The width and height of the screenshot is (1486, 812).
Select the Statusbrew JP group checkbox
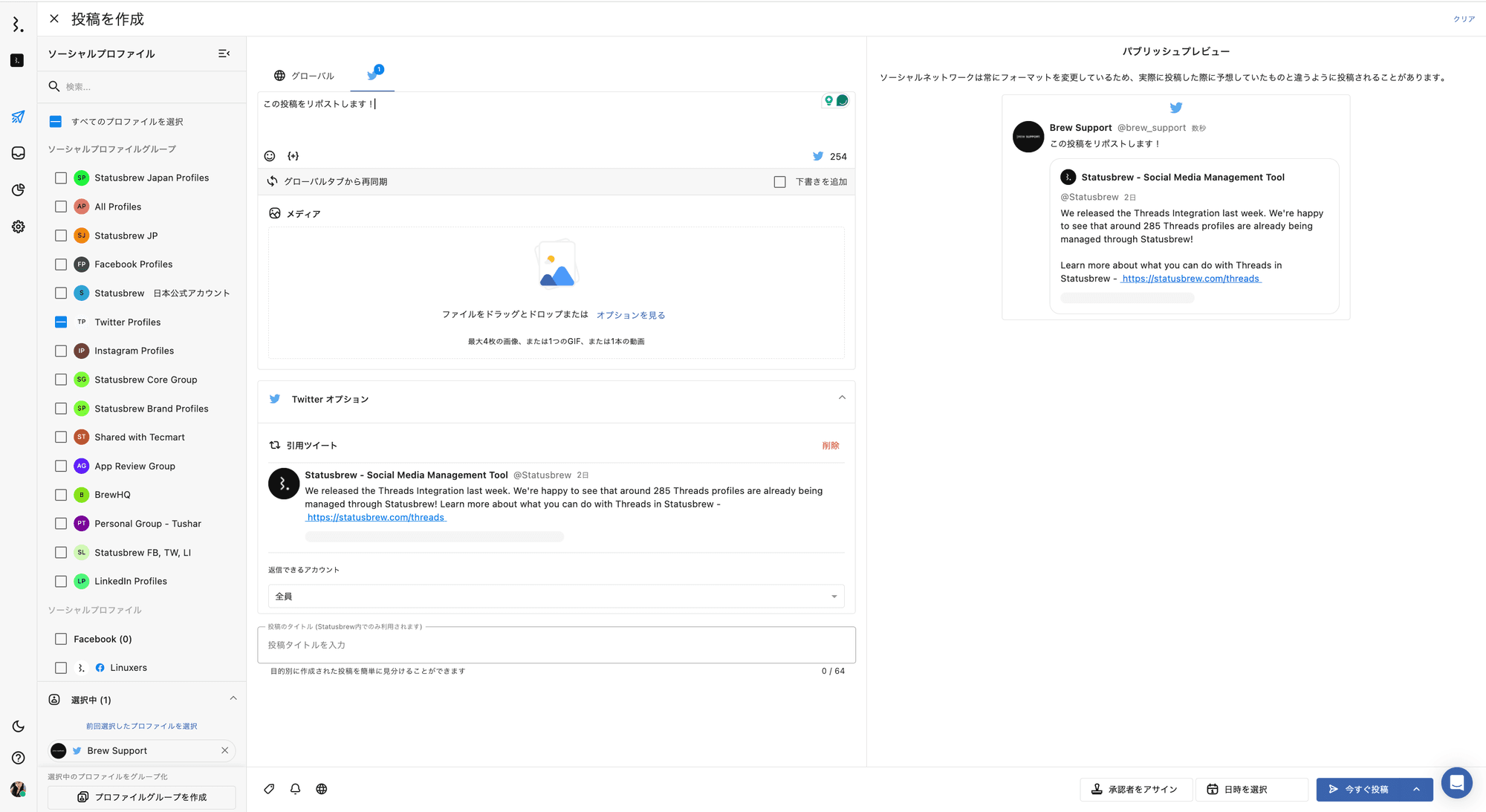click(x=61, y=236)
